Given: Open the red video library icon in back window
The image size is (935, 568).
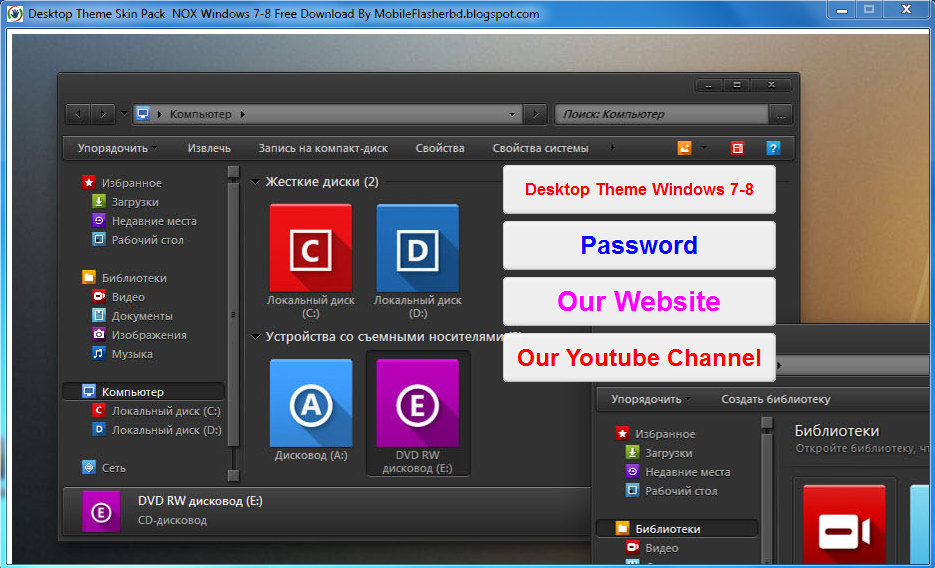Looking at the screenshot, I should click(x=844, y=526).
